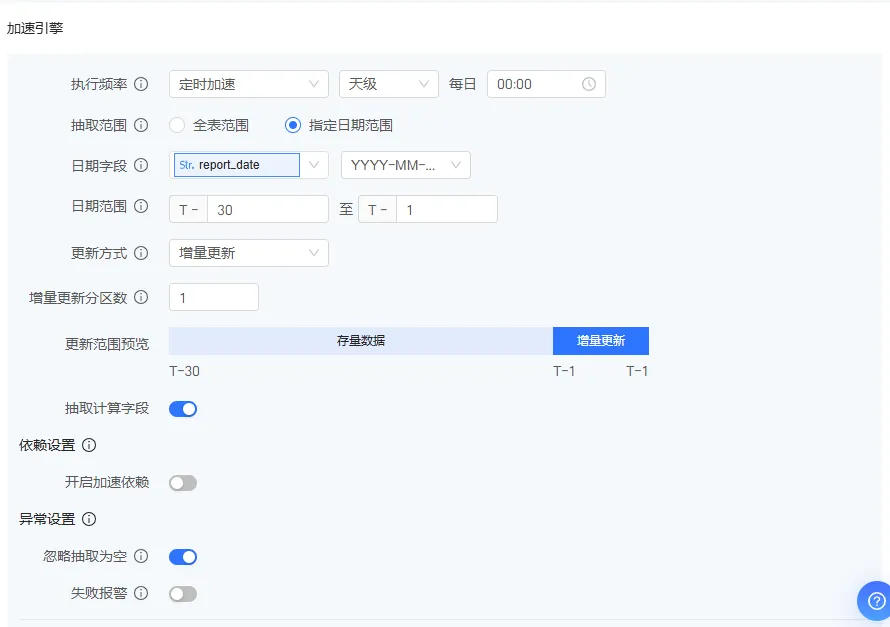
Task: Click blue 增量更新 preview segment
Action: pyautogui.click(x=601, y=341)
